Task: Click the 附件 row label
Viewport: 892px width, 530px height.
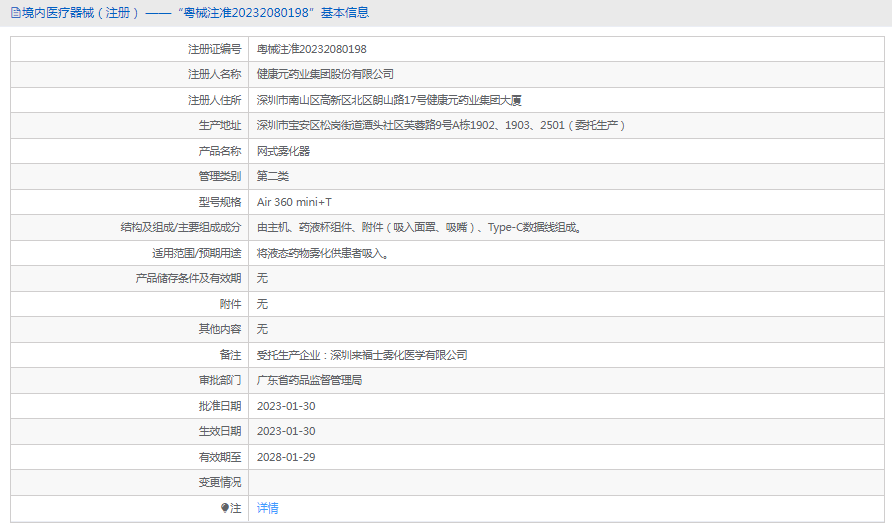Action: click(x=230, y=304)
